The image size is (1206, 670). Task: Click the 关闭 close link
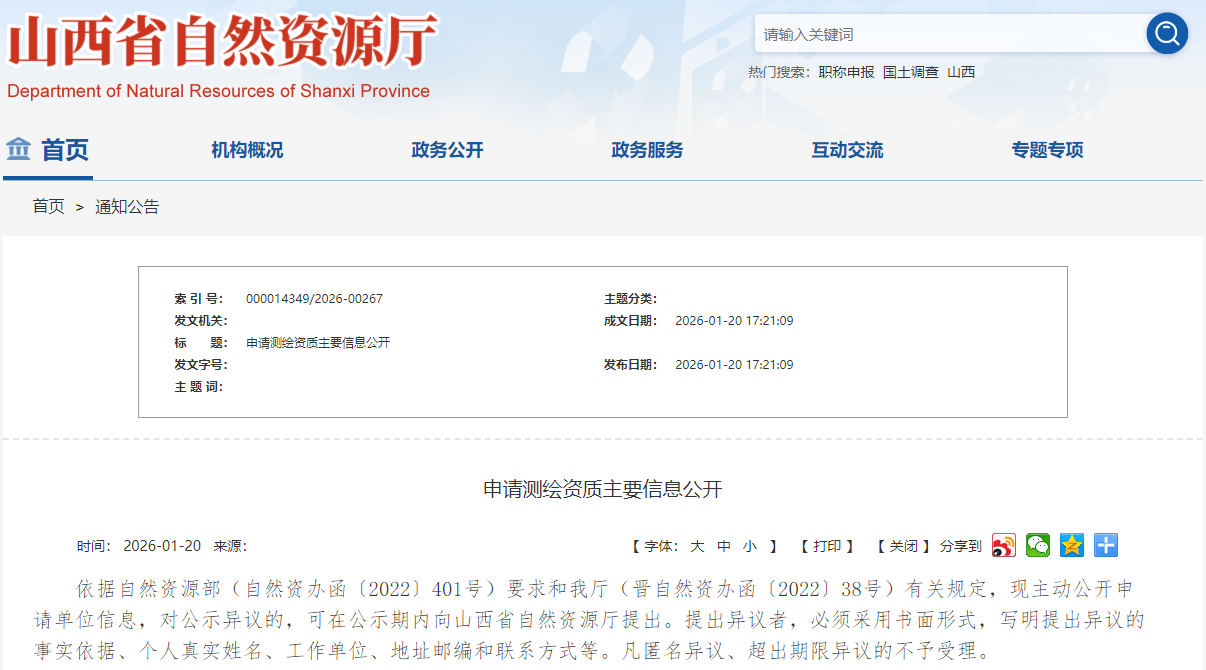click(x=903, y=546)
